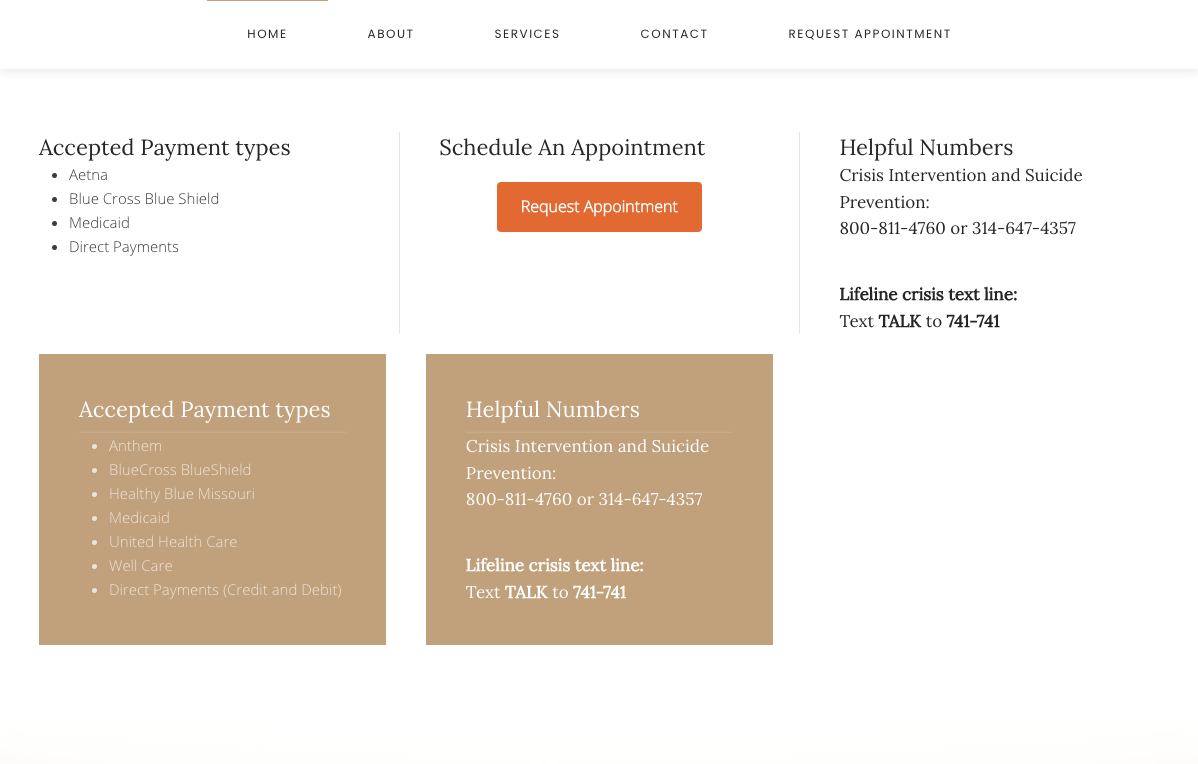Image resolution: width=1198 pixels, height=764 pixels.
Task: Select Healthy Blue Missouri entry
Action: click(x=182, y=494)
